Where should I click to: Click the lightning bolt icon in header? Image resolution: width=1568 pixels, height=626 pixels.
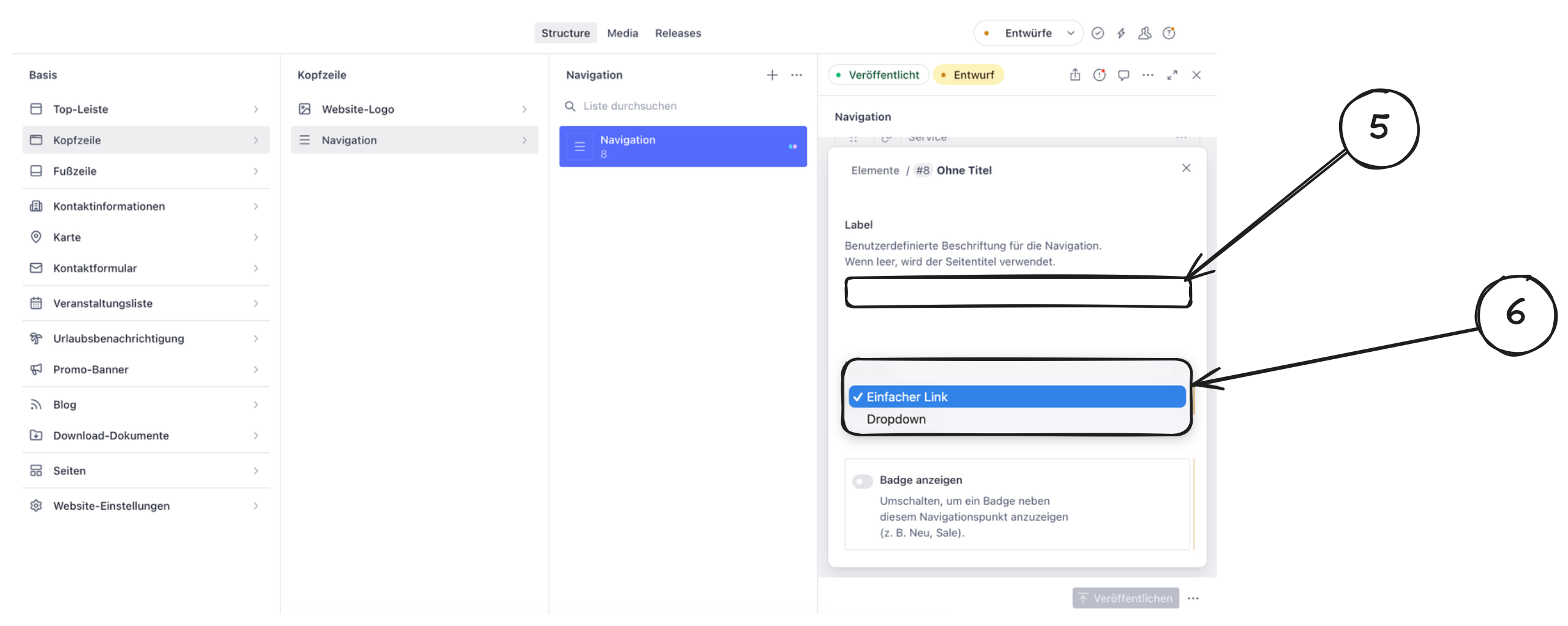tap(1121, 33)
